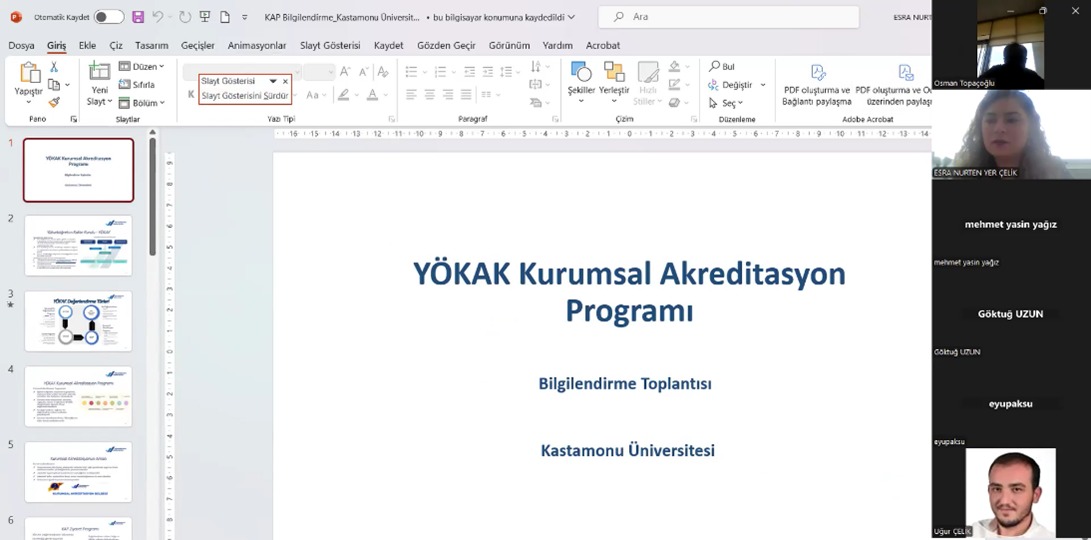The width and height of the screenshot is (1091, 540).
Task: Cut selection with the scissors icon
Action: coord(54,67)
